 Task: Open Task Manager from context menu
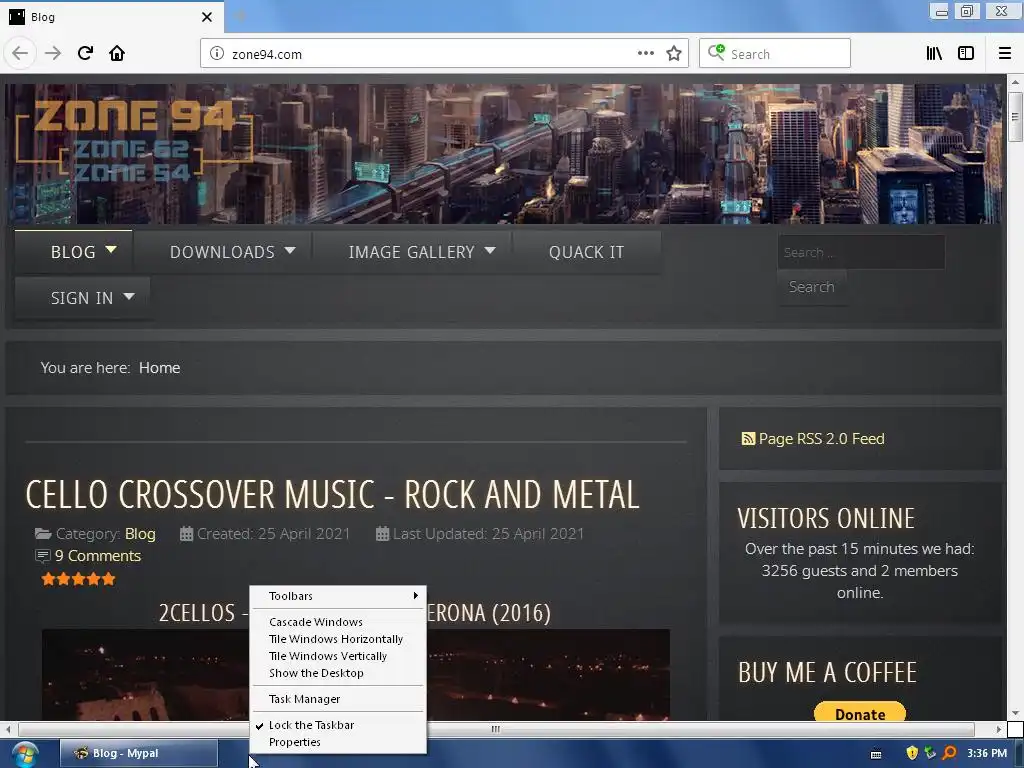tap(338, 699)
